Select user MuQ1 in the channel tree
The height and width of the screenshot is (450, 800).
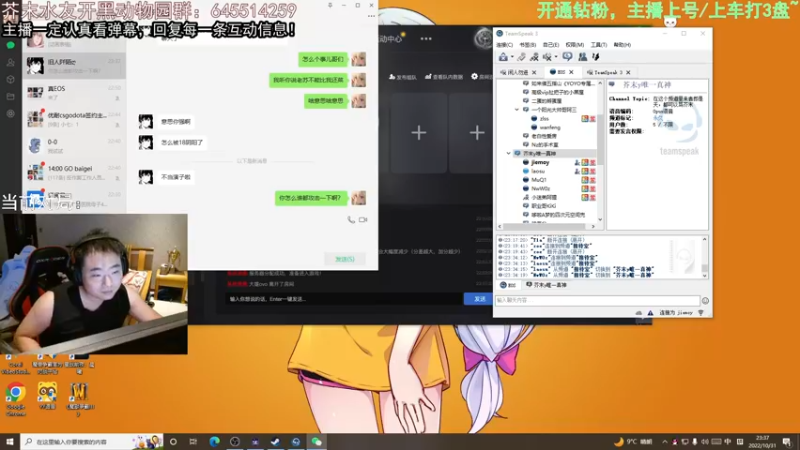tap(539, 180)
